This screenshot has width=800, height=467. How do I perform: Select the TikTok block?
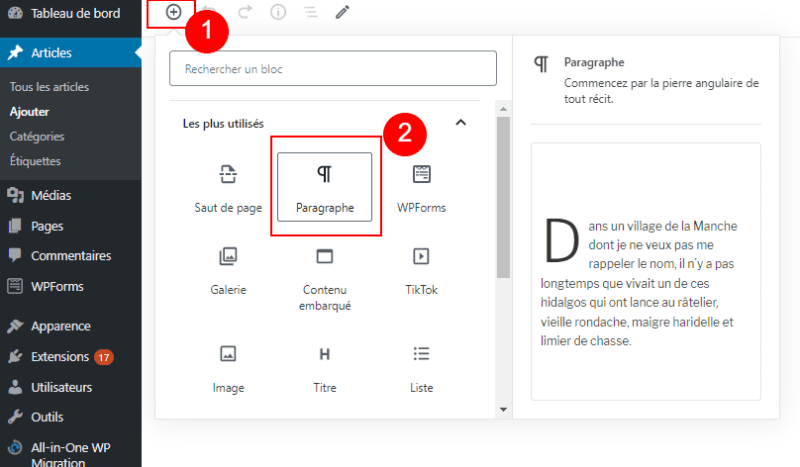421,269
